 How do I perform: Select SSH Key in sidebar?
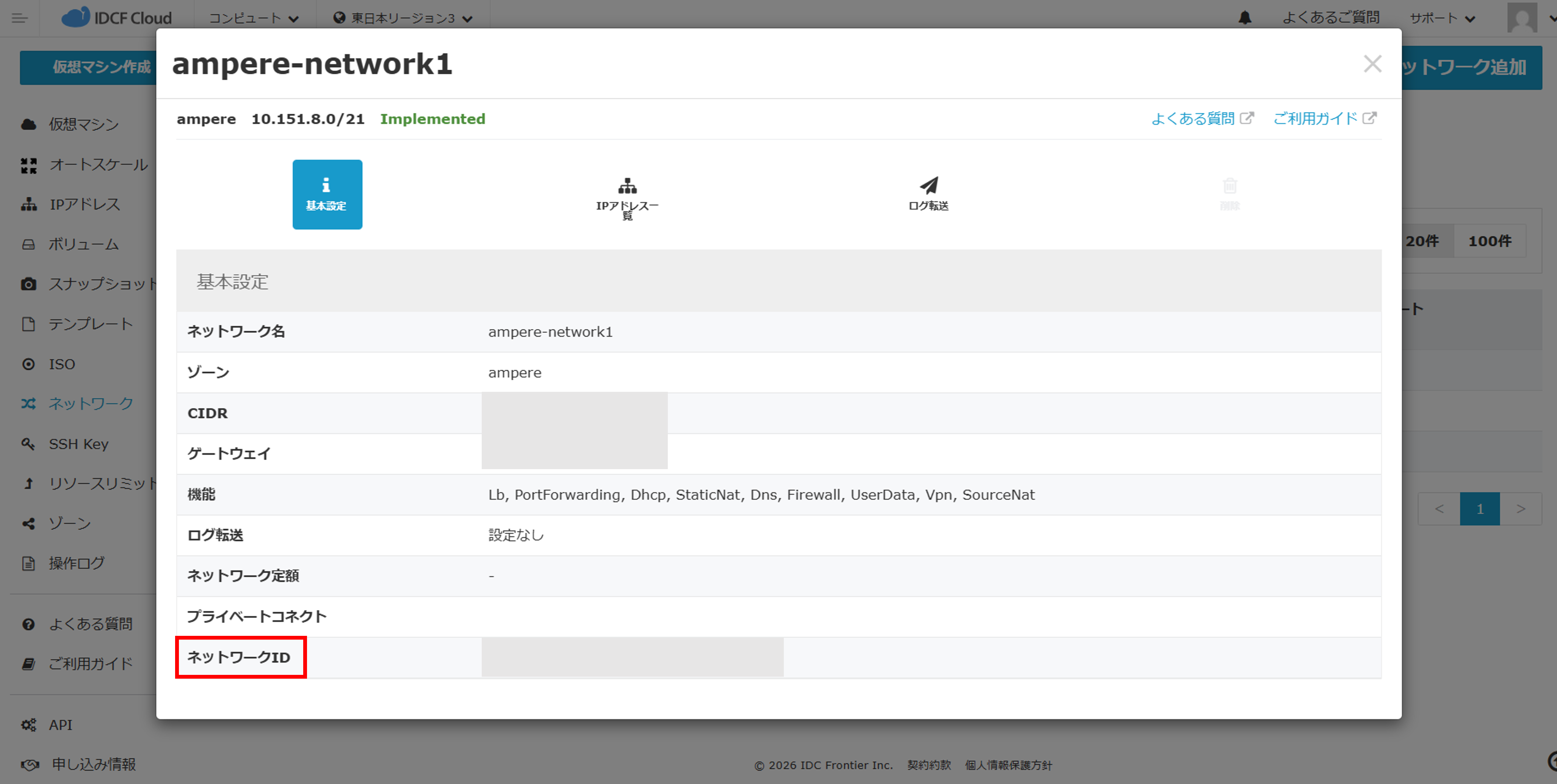78,444
